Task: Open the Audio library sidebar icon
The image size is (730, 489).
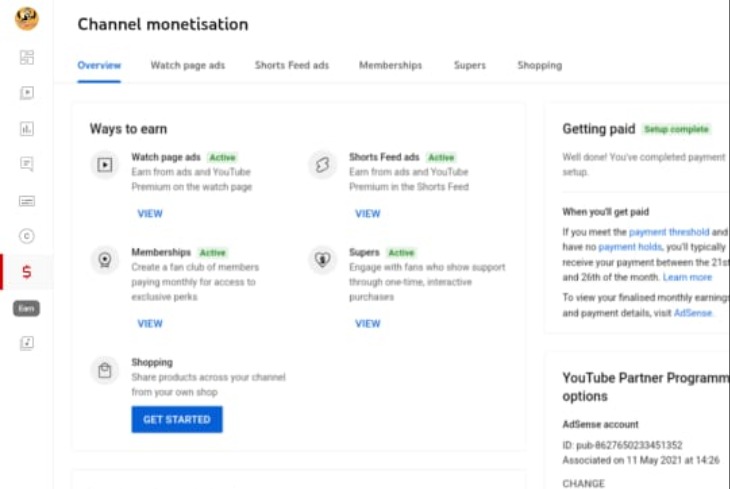Action: tap(27, 343)
